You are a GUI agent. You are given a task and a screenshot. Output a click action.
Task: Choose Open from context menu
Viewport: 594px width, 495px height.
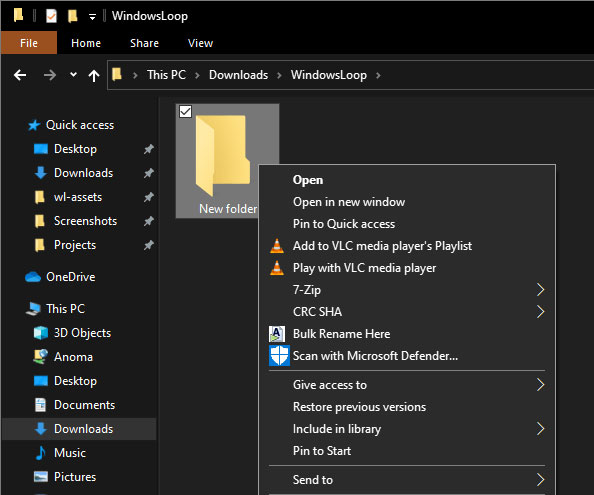coord(407,180)
